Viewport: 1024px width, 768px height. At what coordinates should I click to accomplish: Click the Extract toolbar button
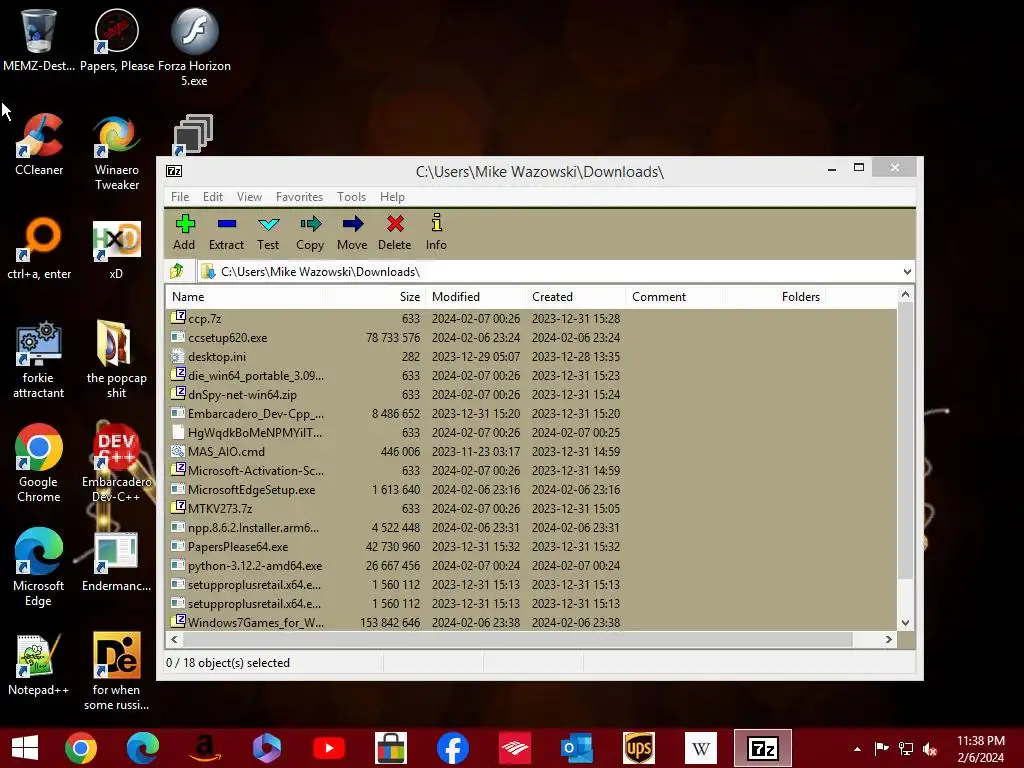[x=226, y=232]
